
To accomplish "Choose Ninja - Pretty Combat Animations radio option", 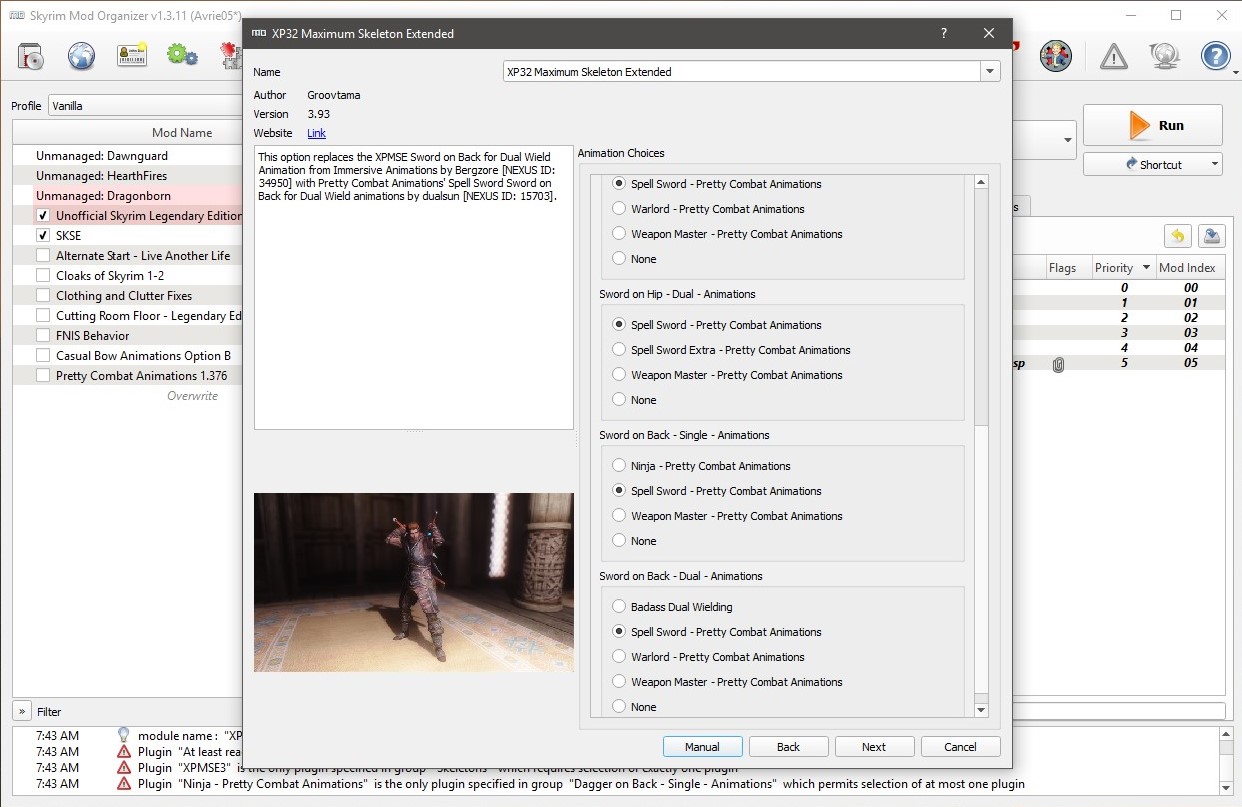I will point(619,466).
